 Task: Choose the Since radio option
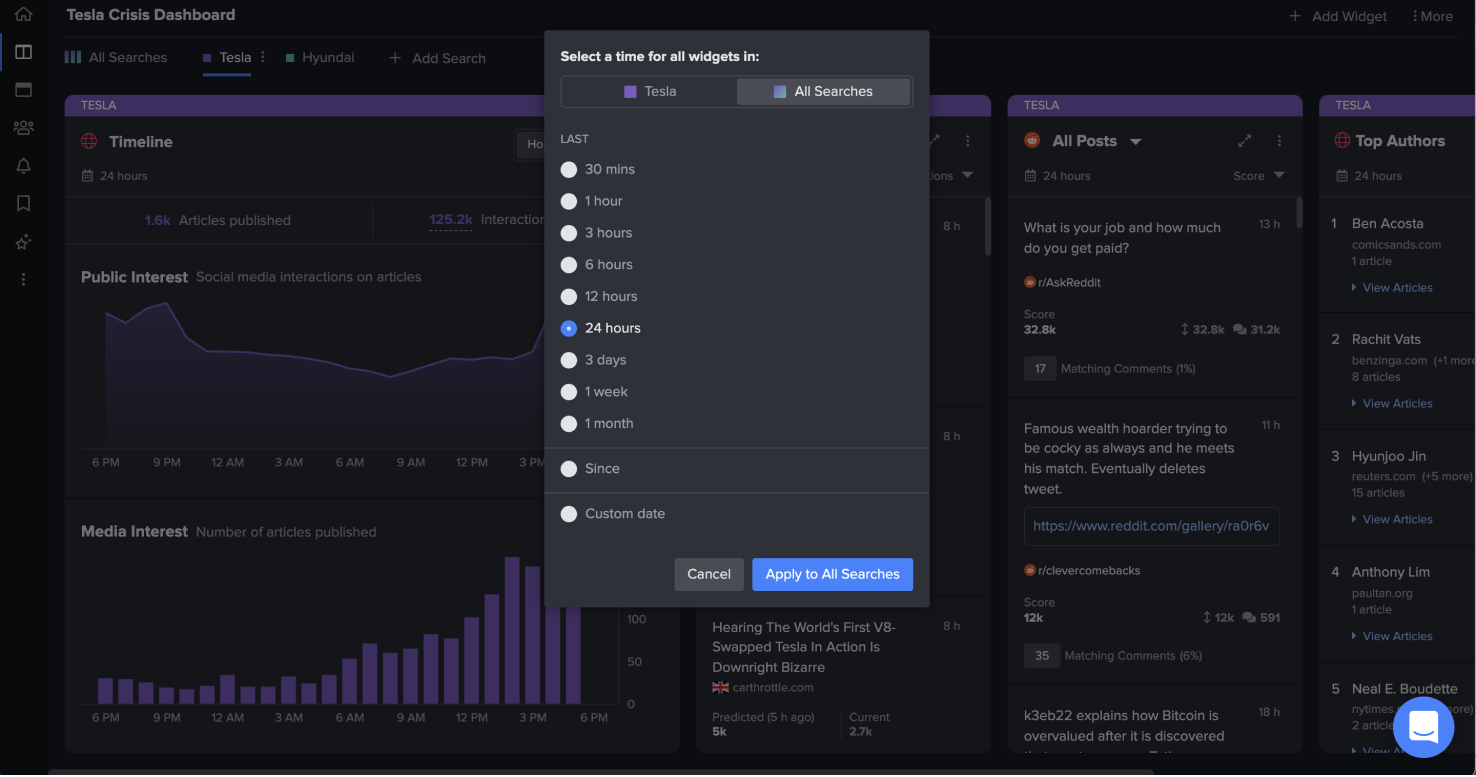coord(569,469)
